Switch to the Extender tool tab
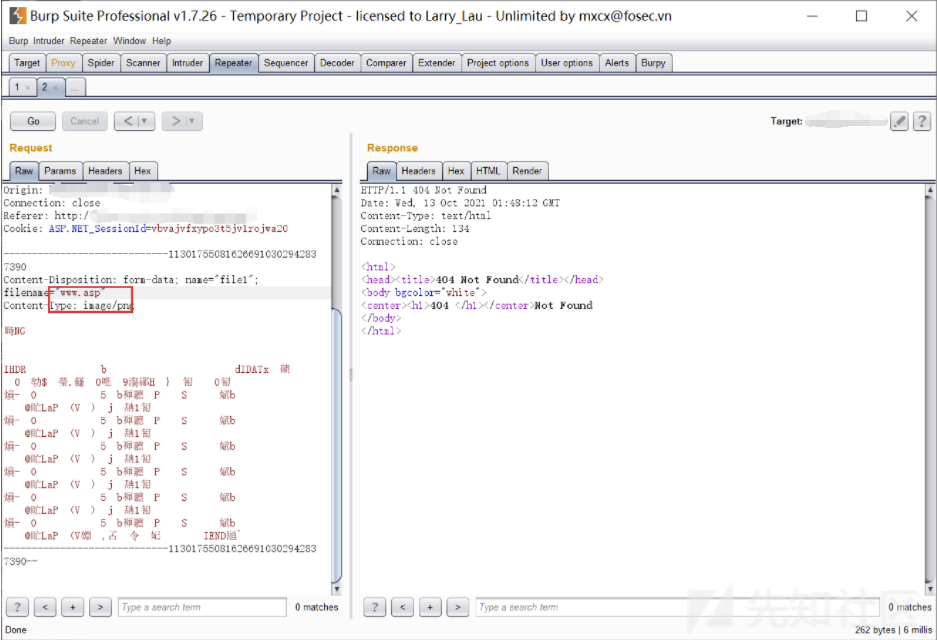The height and width of the screenshot is (640, 937). [x=437, y=63]
